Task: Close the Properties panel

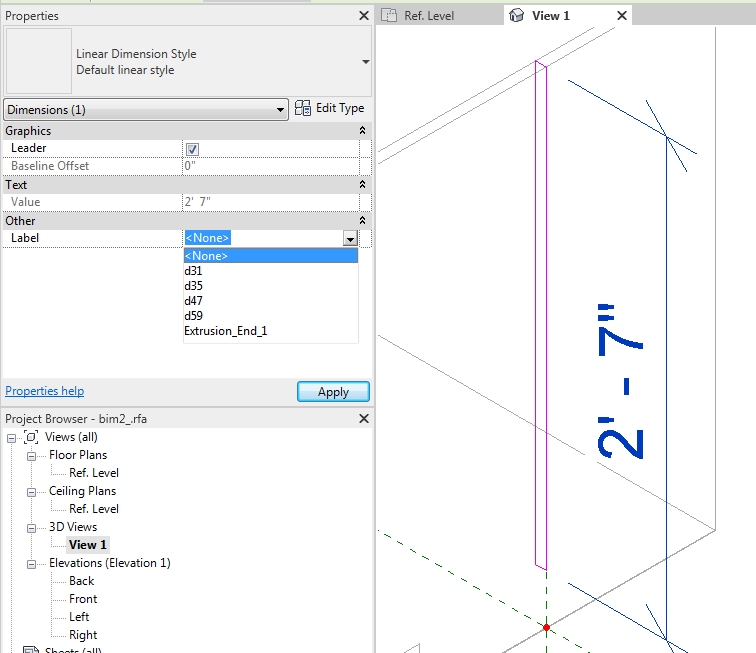Action: [x=364, y=16]
